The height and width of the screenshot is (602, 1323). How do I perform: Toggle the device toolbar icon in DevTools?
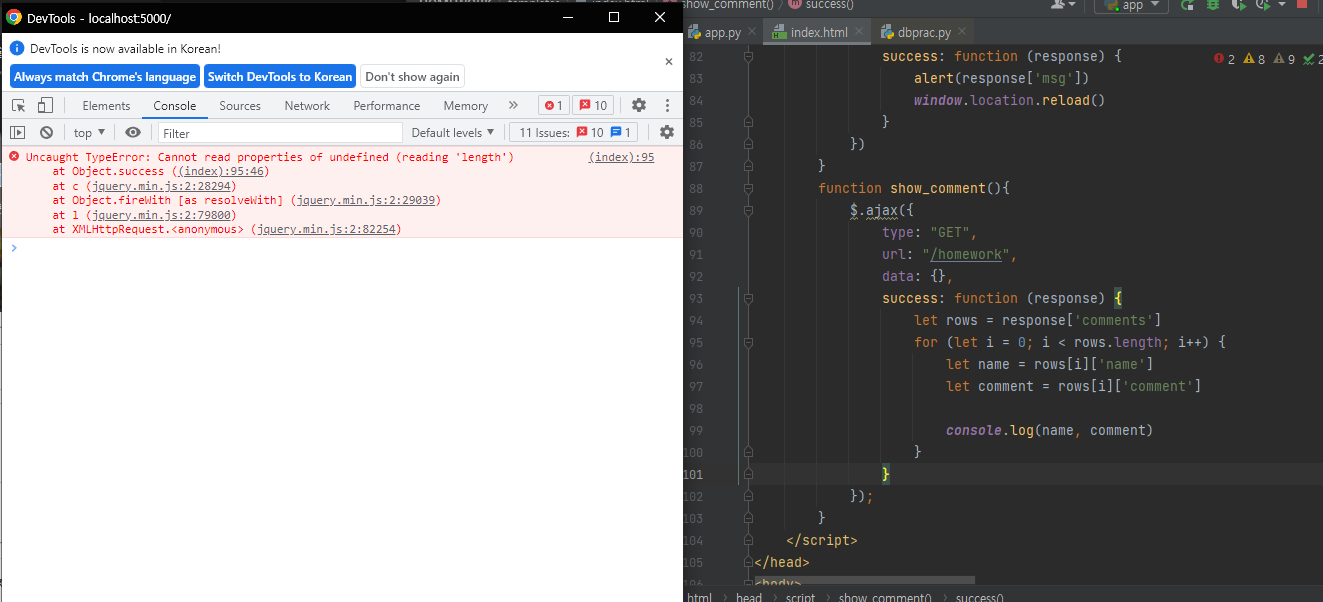pyautogui.click(x=45, y=105)
